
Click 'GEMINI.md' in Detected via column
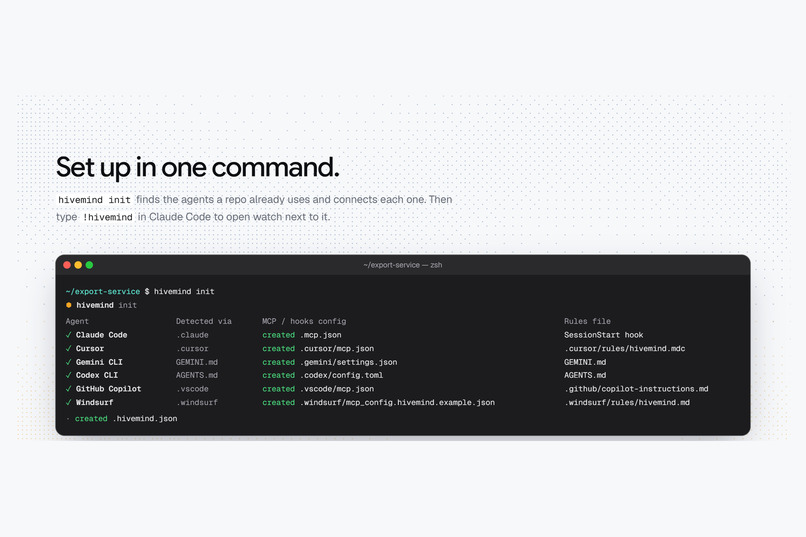tap(197, 362)
